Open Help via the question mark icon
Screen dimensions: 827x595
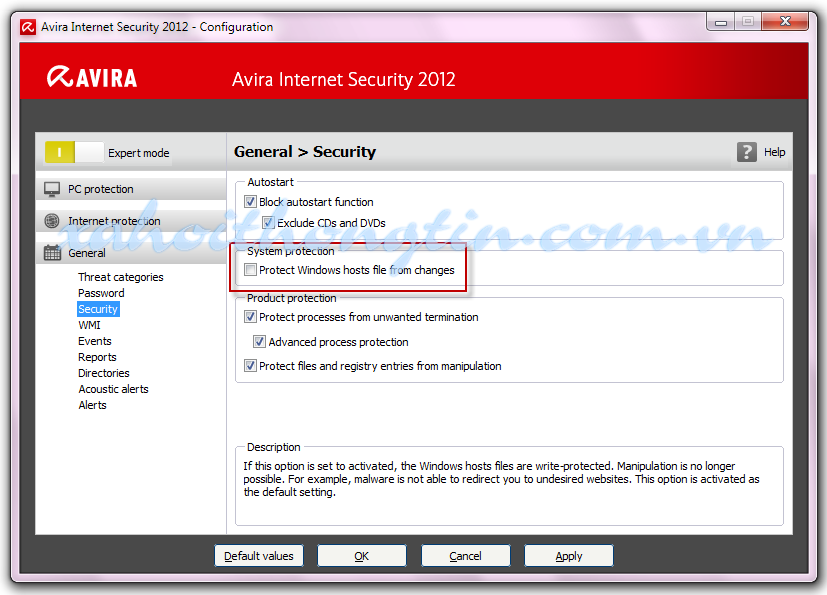point(746,152)
